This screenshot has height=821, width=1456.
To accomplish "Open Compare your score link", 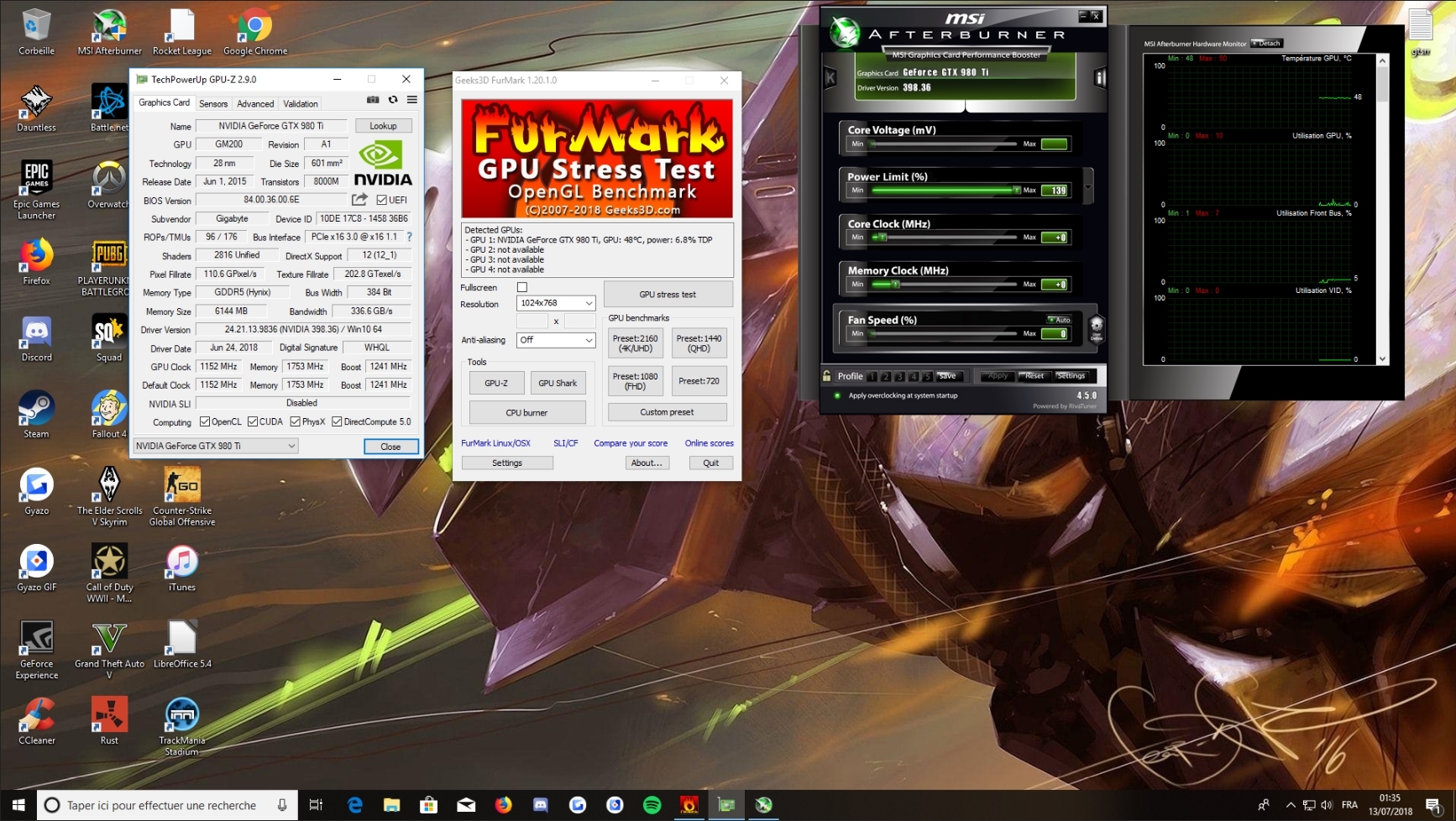I will point(631,443).
